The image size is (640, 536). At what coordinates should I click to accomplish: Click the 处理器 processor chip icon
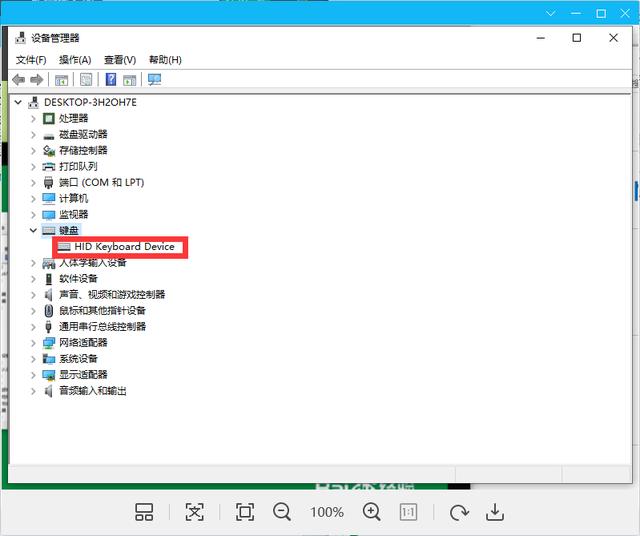49,118
